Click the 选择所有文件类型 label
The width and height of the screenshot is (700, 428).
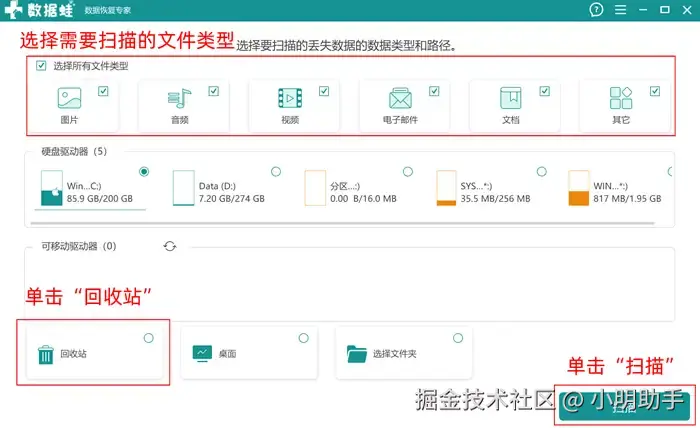tap(91, 66)
